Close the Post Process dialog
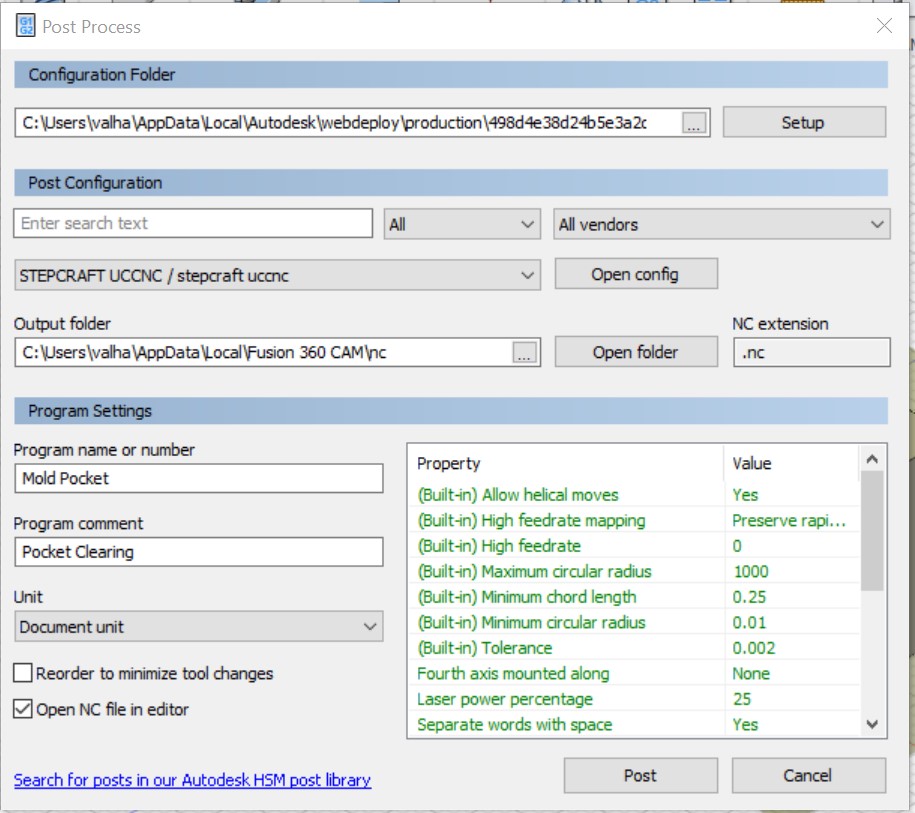Image resolution: width=915 pixels, height=813 pixels. 884,27
